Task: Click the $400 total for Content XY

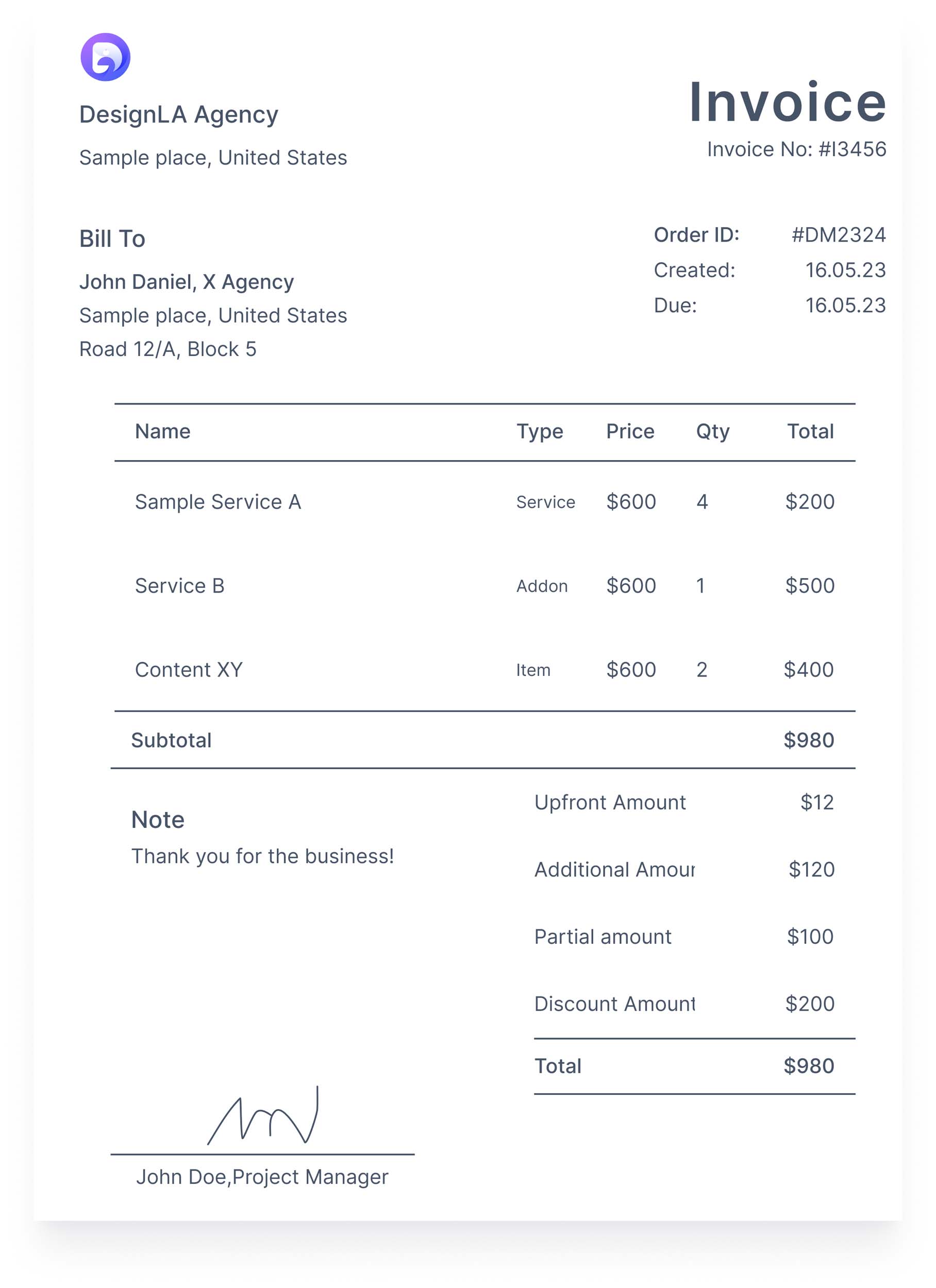Action: point(808,670)
